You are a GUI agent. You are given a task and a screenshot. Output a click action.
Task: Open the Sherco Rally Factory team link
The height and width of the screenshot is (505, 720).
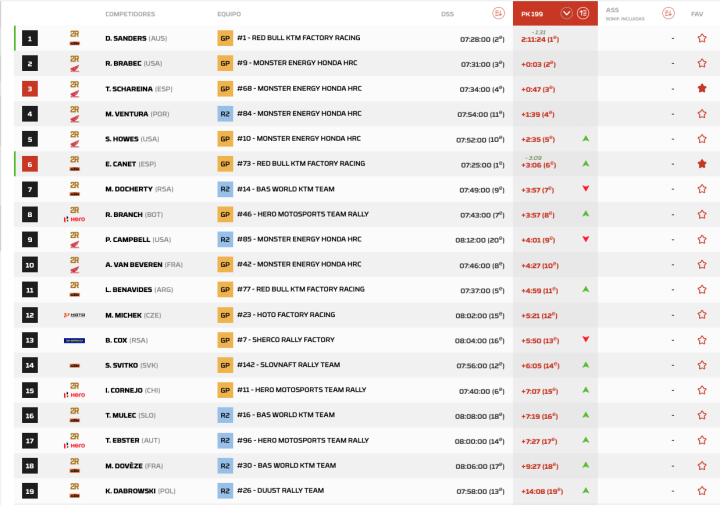point(286,340)
